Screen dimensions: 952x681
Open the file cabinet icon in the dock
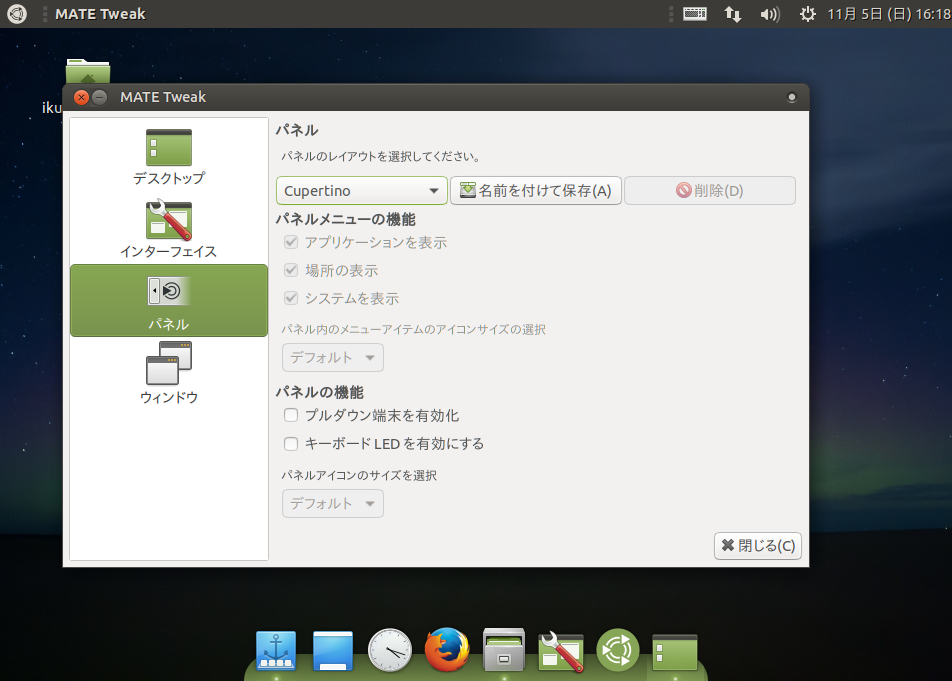click(x=504, y=650)
